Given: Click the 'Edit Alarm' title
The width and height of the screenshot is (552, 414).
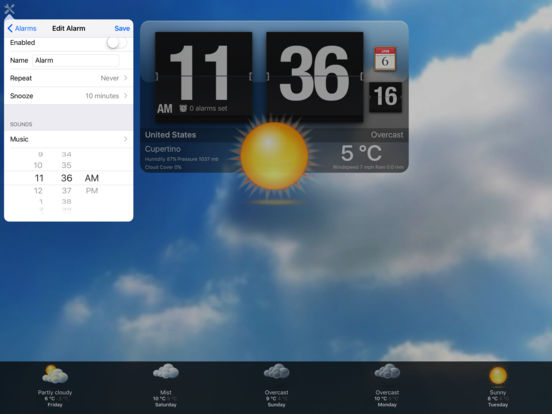Looking at the screenshot, I should [x=69, y=29].
